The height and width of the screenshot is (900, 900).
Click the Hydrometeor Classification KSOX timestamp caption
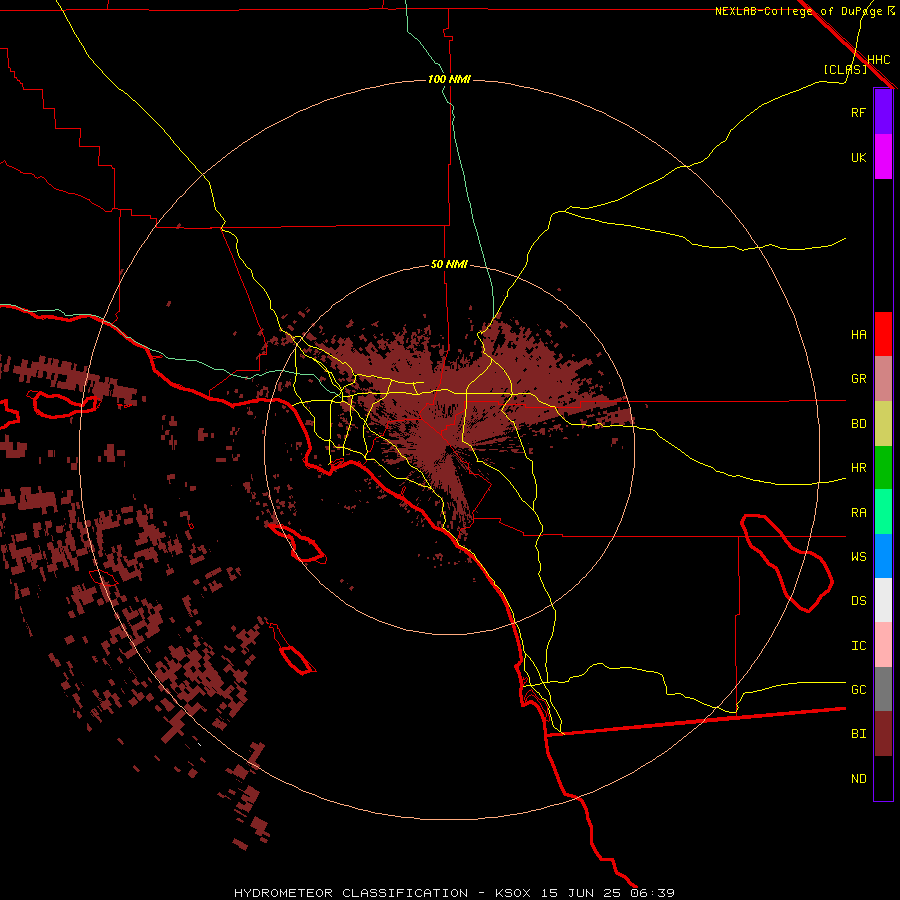tap(455, 893)
